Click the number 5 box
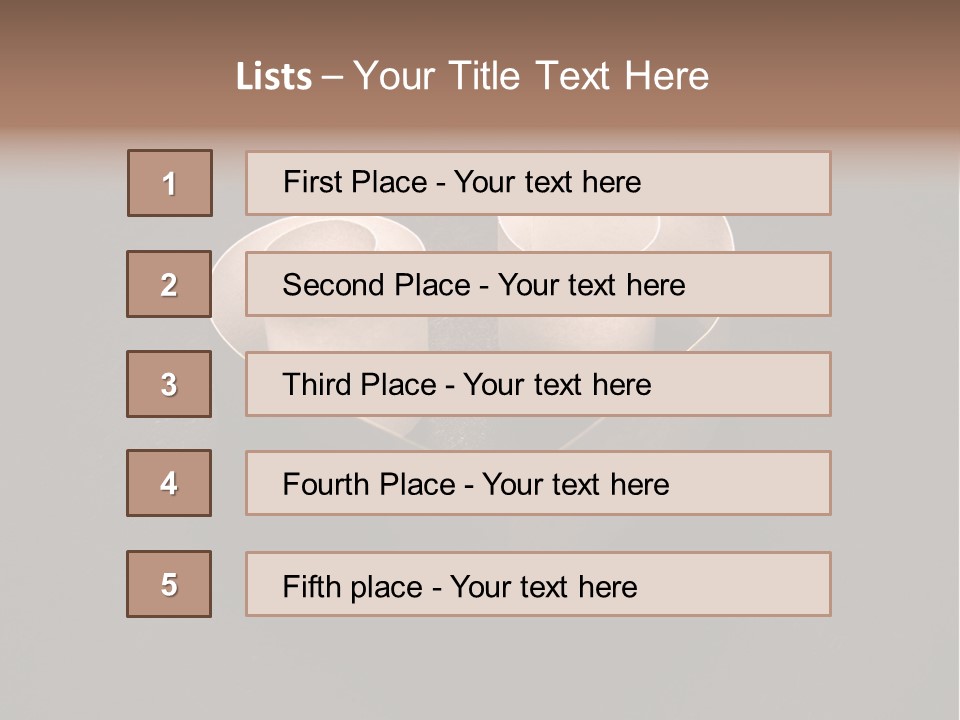 (169, 584)
